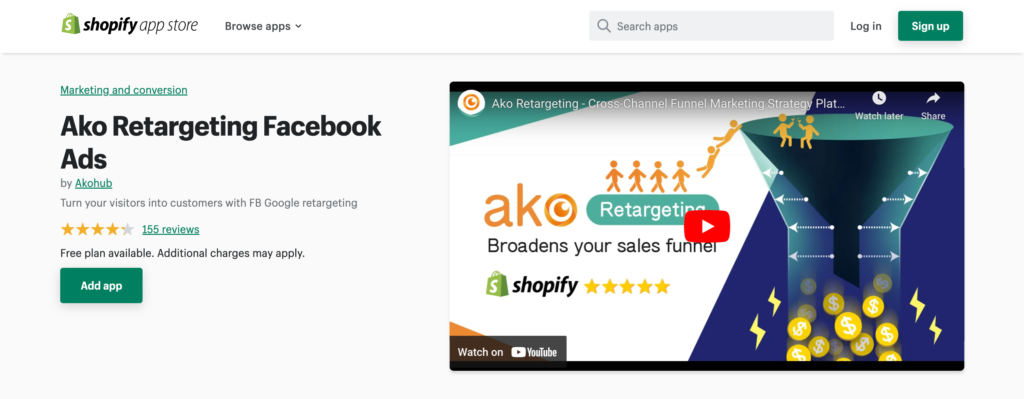The width and height of the screenshot is (1024, 399).
Task: Open Marketing and conversion category link
Action: click(x=124, y=90)
